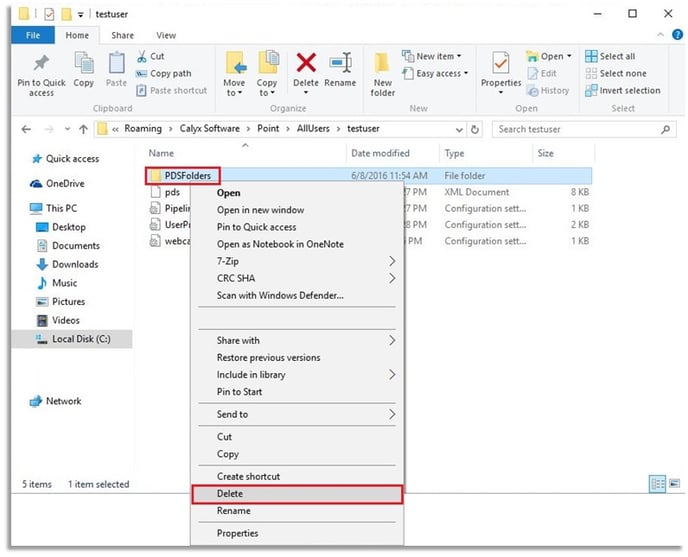Open the File tab
The width and height of the screenshot is (688, 557).
point(33,35)
